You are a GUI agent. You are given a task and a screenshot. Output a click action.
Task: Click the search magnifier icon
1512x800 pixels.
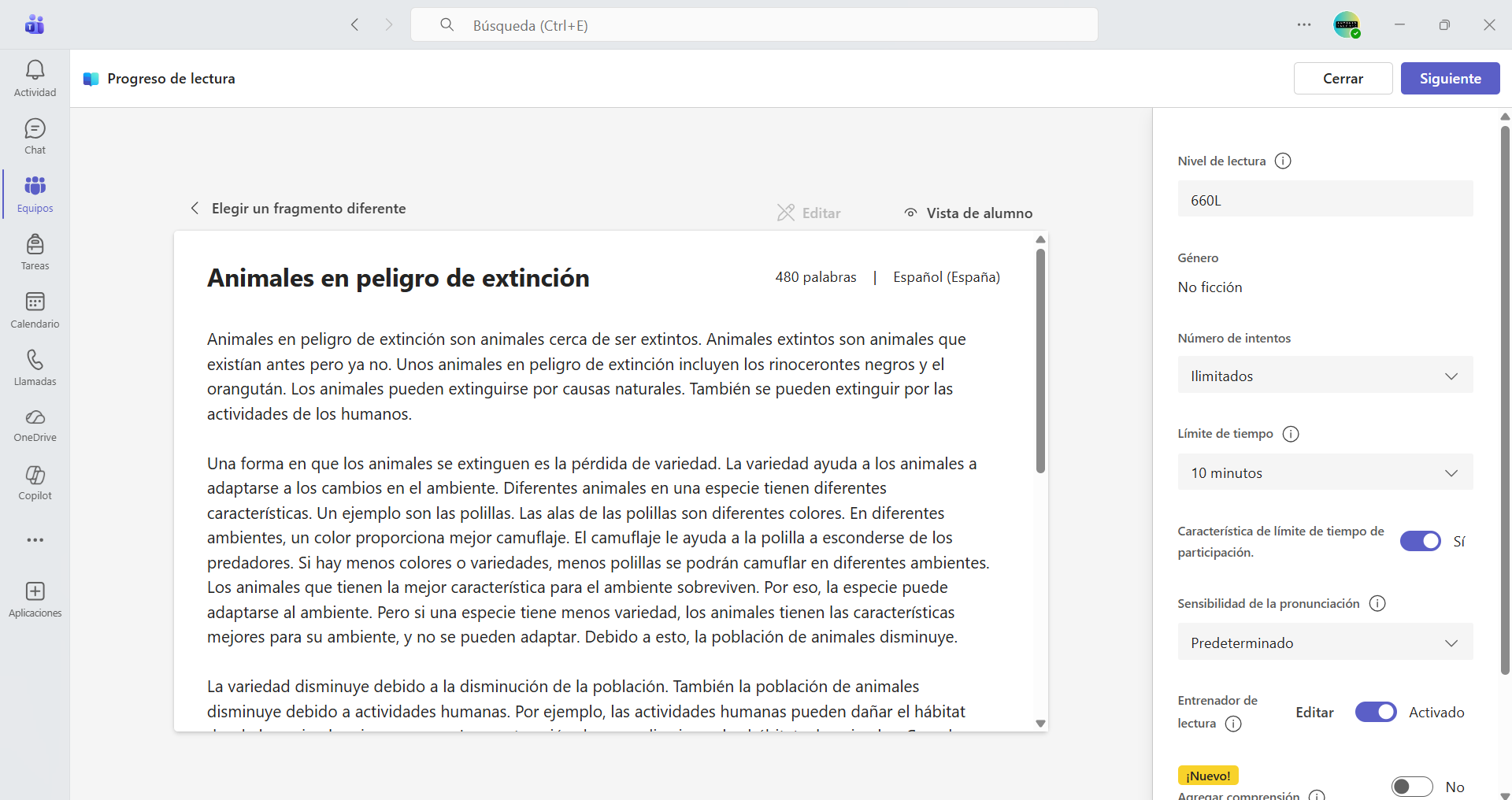pyautogui.click(x=447, y=24)
